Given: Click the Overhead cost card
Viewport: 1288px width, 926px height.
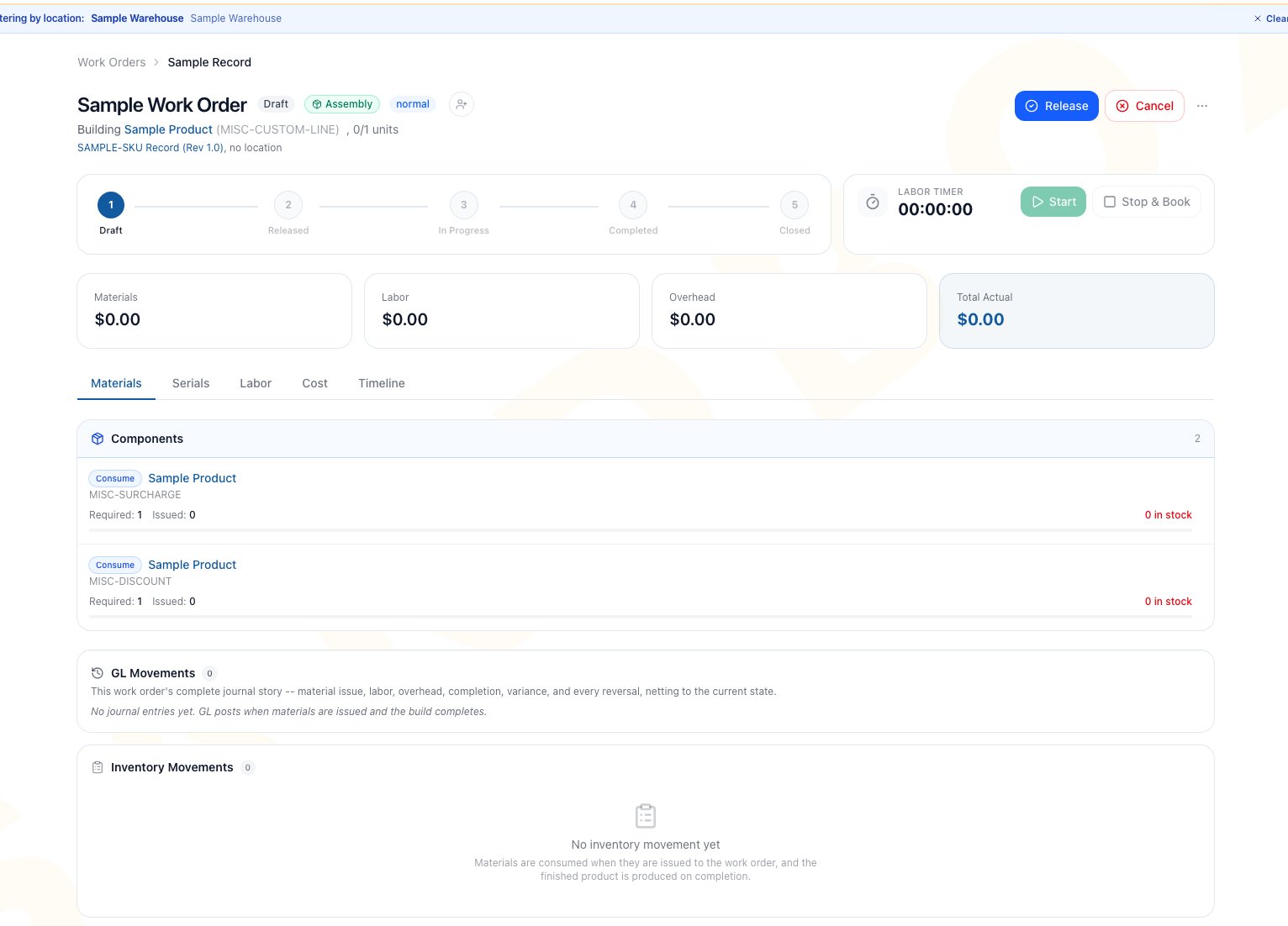Looking at the screenshot, I should click(789, 311).
